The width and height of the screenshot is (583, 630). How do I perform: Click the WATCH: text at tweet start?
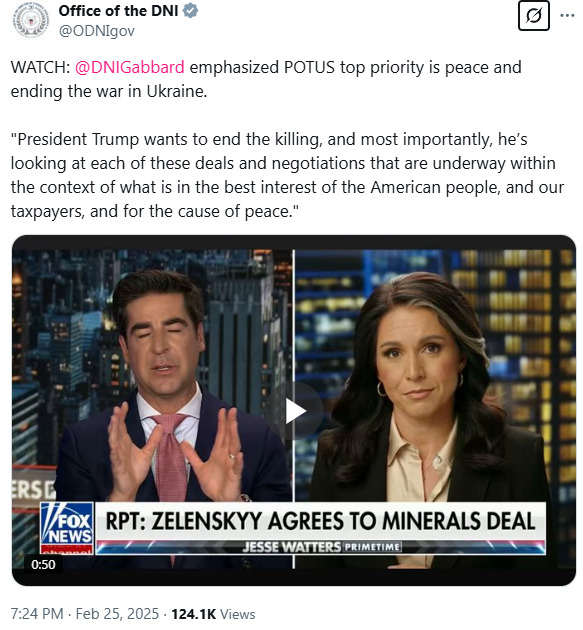pyautogui.click(x=40, y=67)
